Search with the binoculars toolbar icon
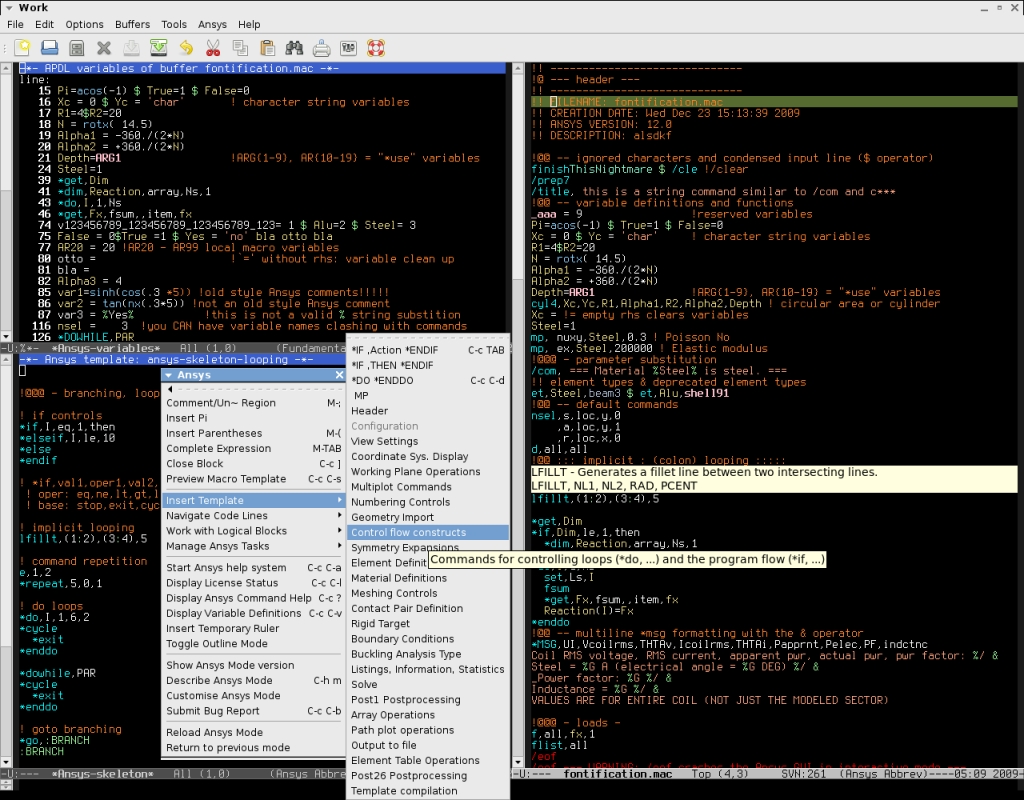This screenshot has width=1024, height=800. [x=295, y=48]
